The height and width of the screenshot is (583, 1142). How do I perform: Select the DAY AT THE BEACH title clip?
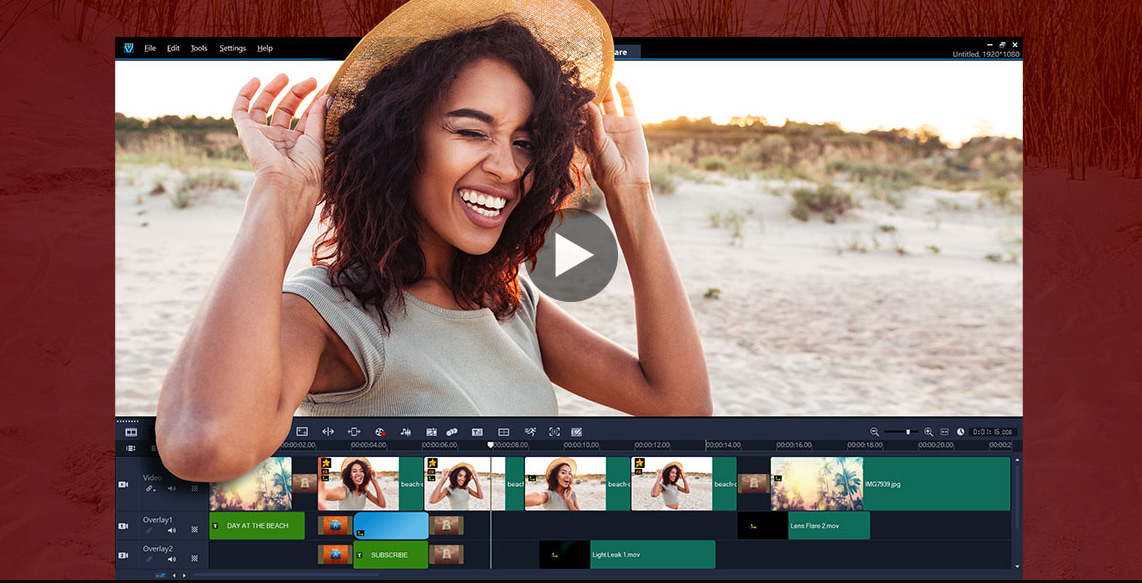[x=257, y=526]
